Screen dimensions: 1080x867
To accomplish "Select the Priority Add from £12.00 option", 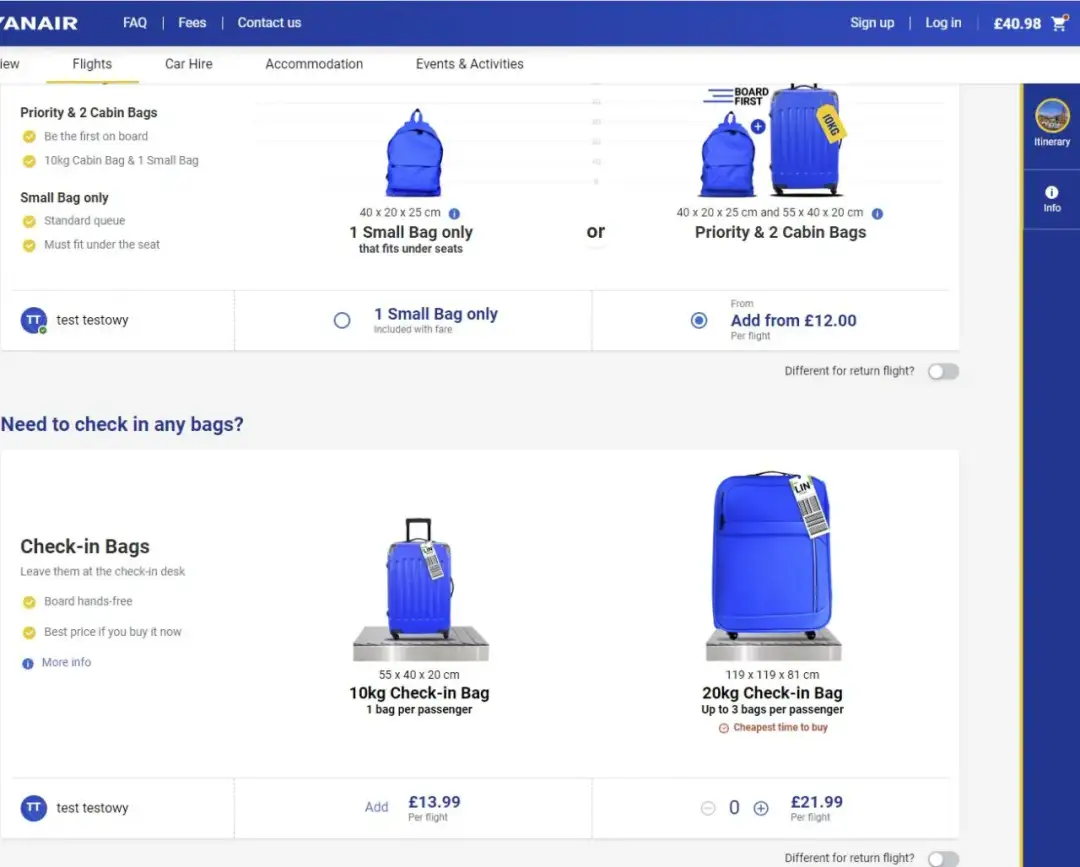I will [699, 320].
